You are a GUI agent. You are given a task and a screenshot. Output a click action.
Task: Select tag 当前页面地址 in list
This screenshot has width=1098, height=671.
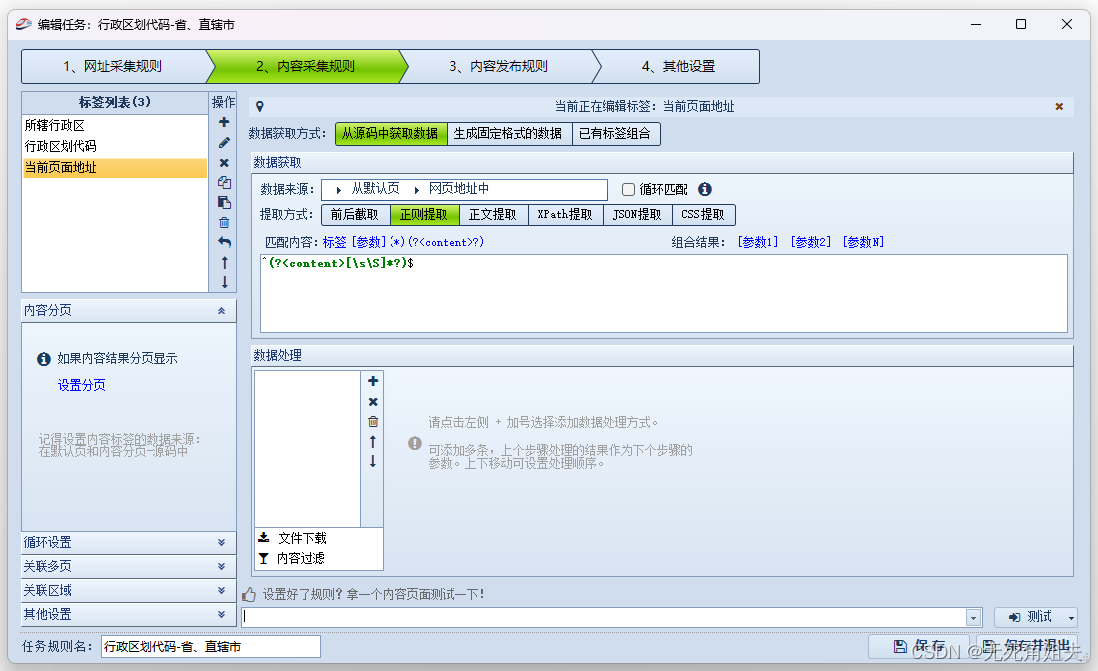(x=115, y=167)
